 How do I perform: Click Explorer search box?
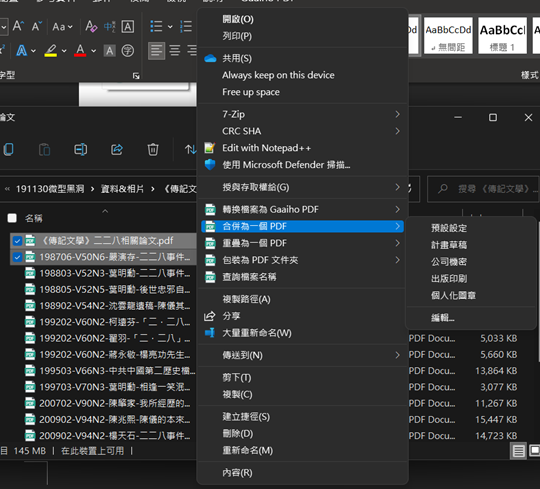pyautogui.click(x=484, y=189)
